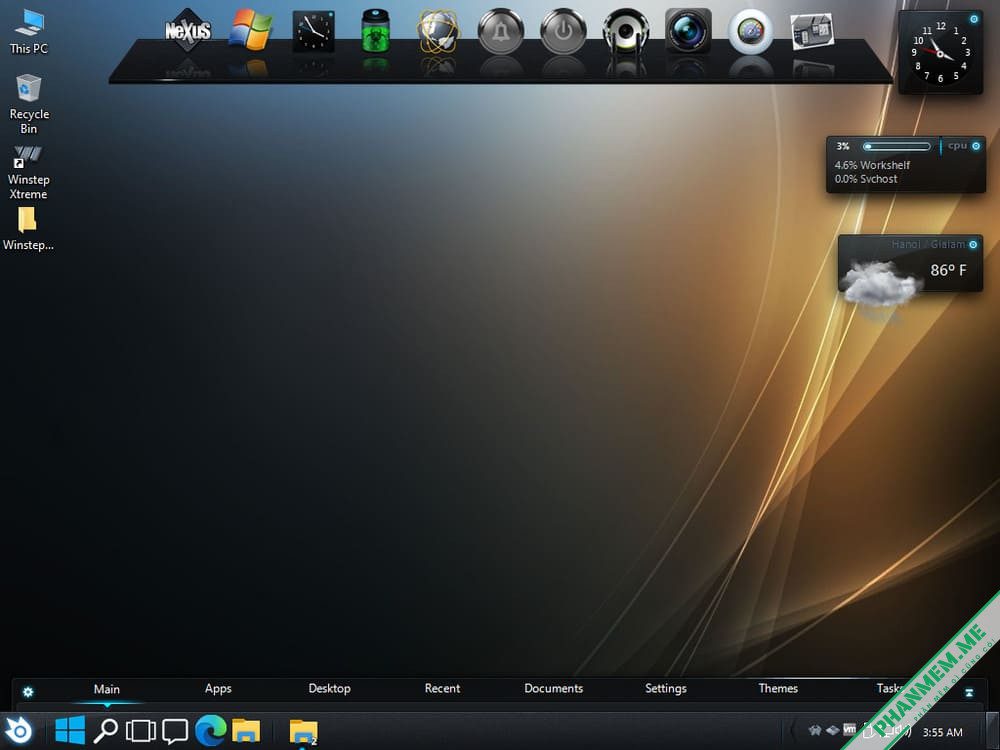Image resolution: width=1000 pixels, height=750 pixels.
Task: Open File Explorer pinned on taskbar
Action: [x=246, y=731]
